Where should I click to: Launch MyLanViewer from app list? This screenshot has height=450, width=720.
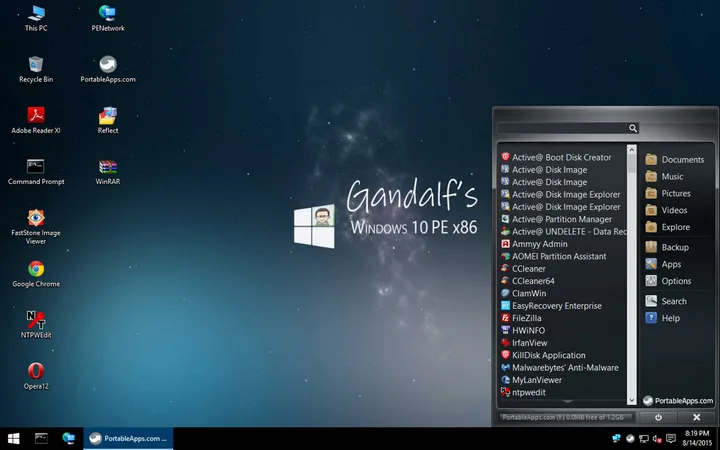point(531,380)
